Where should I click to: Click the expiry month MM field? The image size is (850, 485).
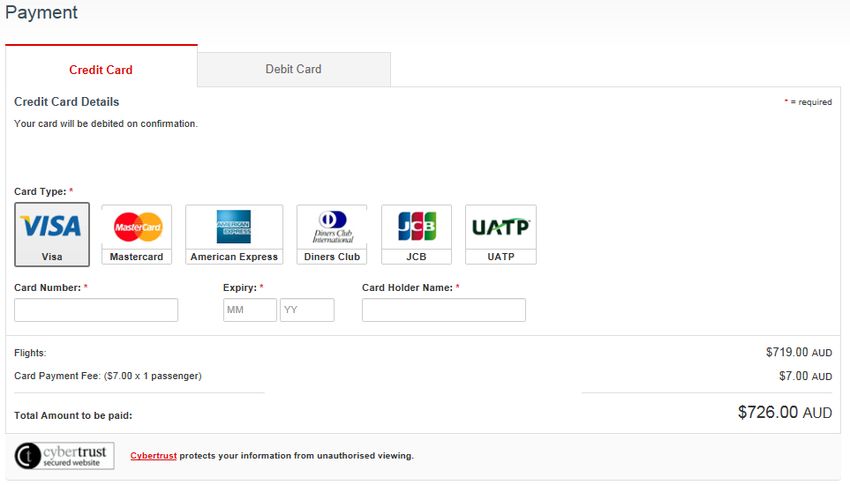click(x=250, y=310)
